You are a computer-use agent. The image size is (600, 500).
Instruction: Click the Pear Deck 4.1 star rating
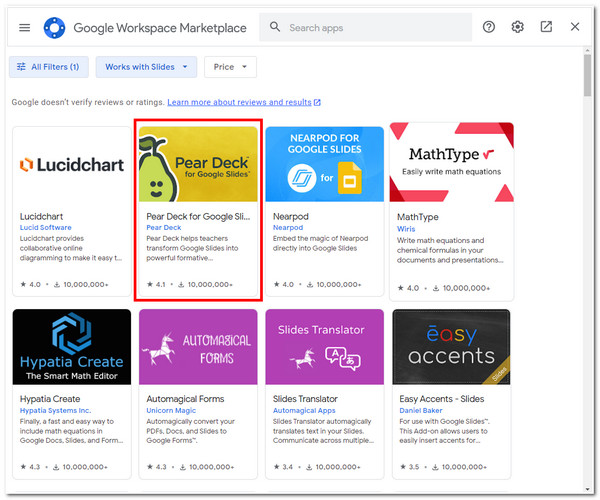pos(157,285)
